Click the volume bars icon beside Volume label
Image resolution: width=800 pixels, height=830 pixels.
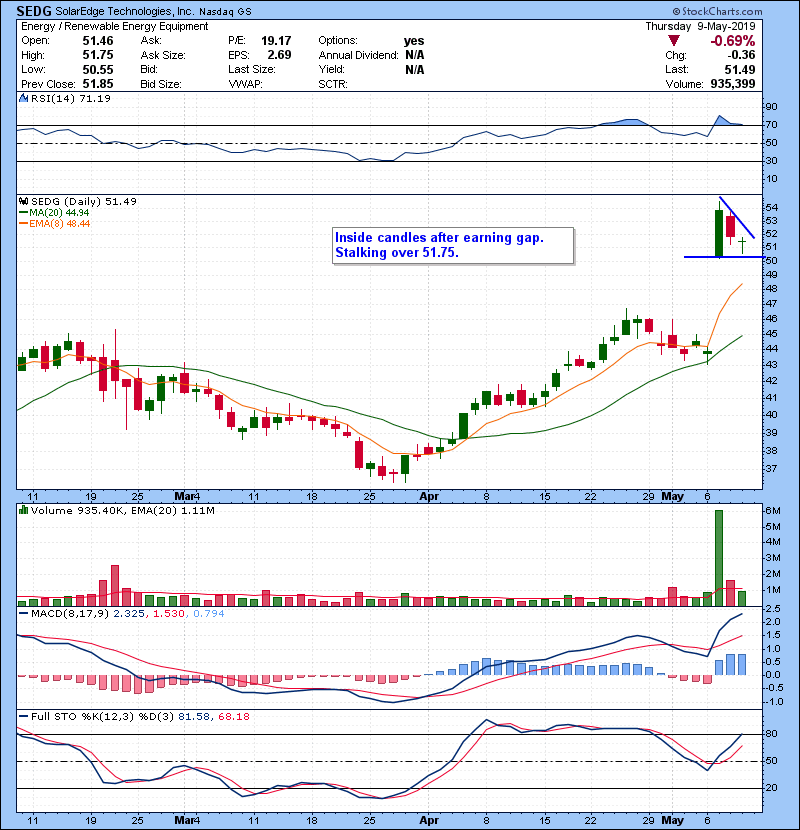coord(23,510)
